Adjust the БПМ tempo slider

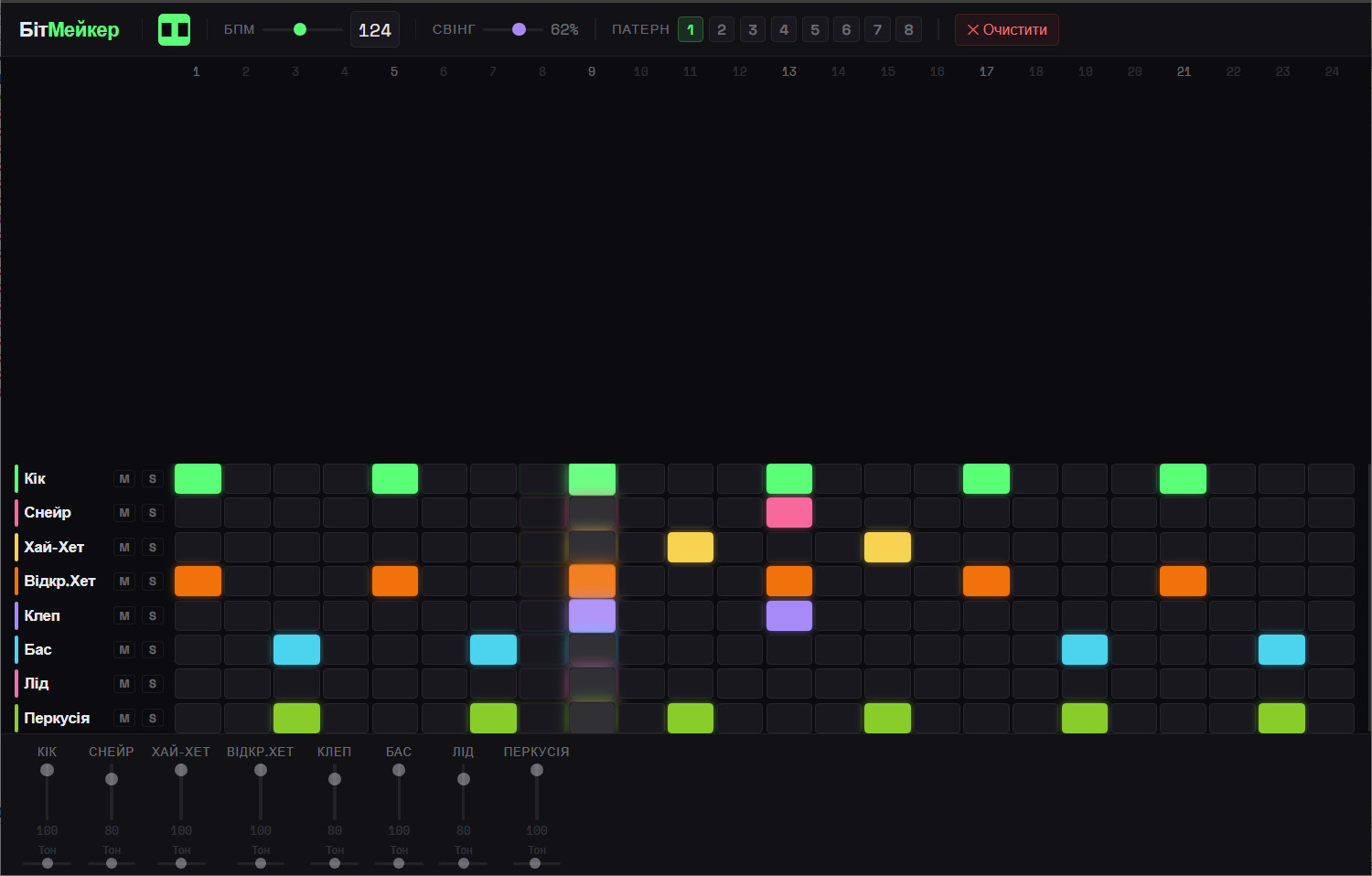303,29
